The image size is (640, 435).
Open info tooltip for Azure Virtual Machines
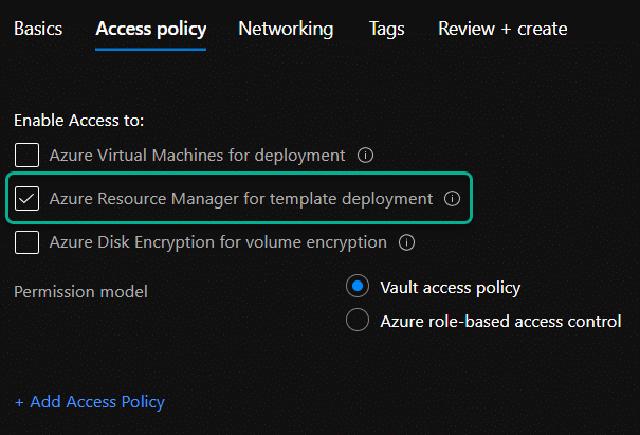click(x=365, y=155)
